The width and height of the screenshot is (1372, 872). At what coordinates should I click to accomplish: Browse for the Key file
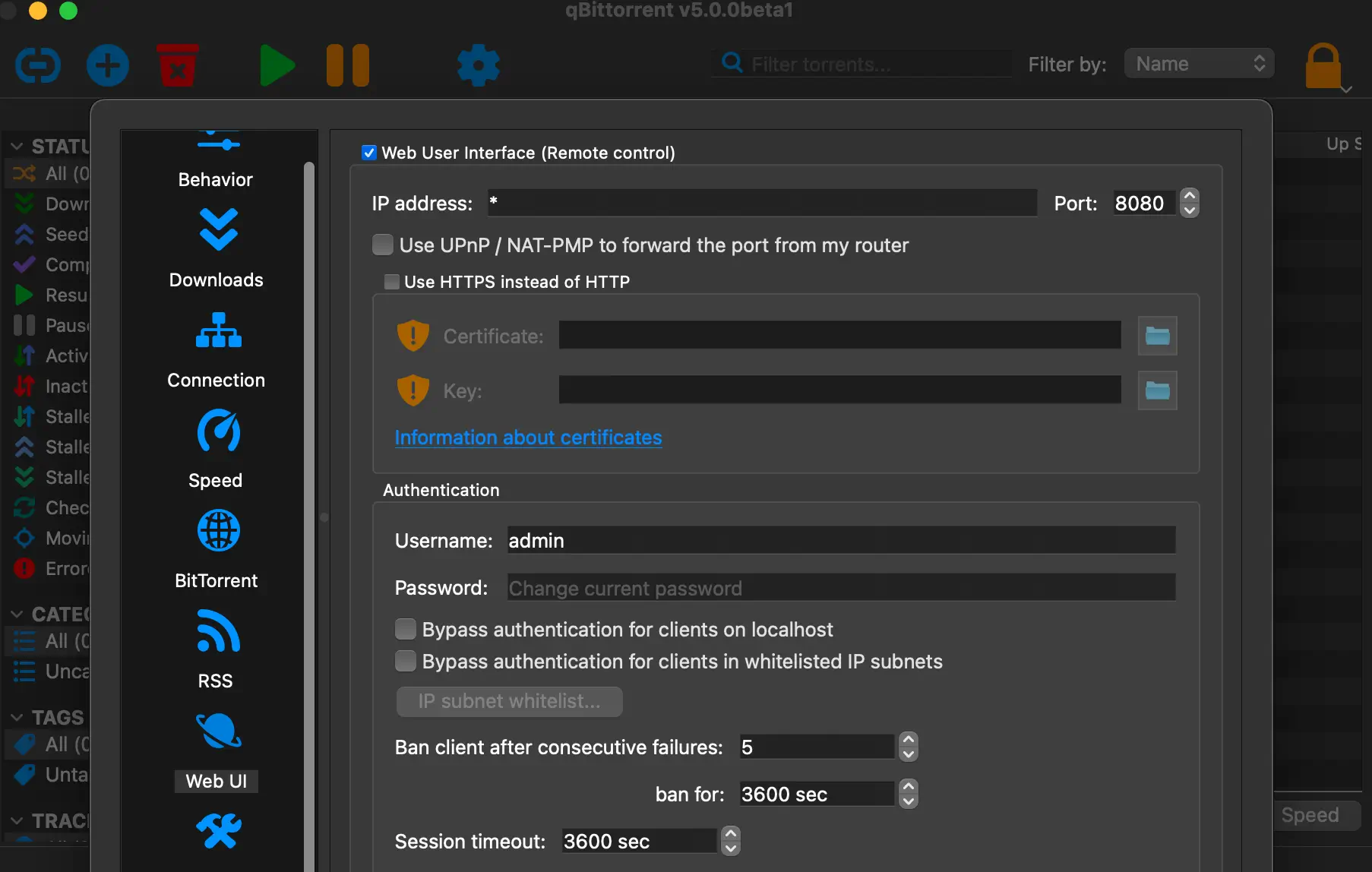[x=1157, y=390]
